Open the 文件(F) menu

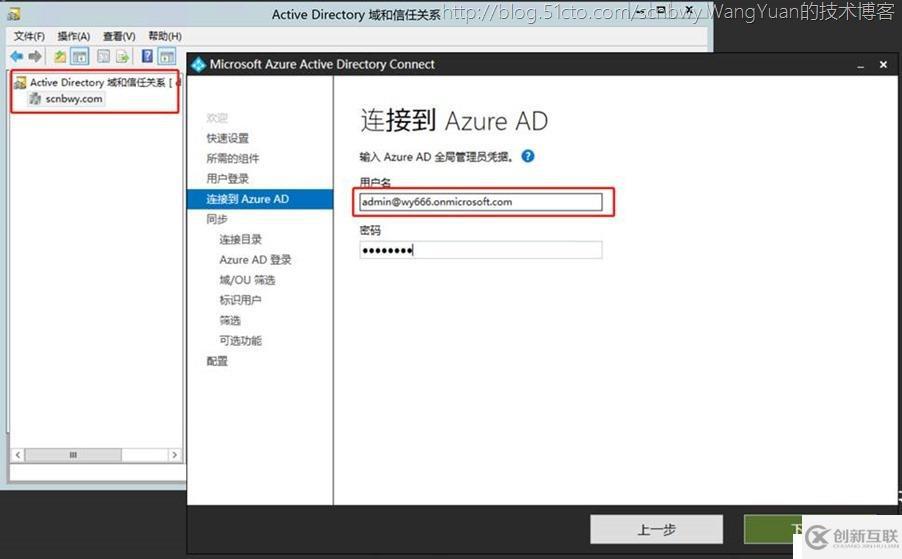(x=29, y=36)
